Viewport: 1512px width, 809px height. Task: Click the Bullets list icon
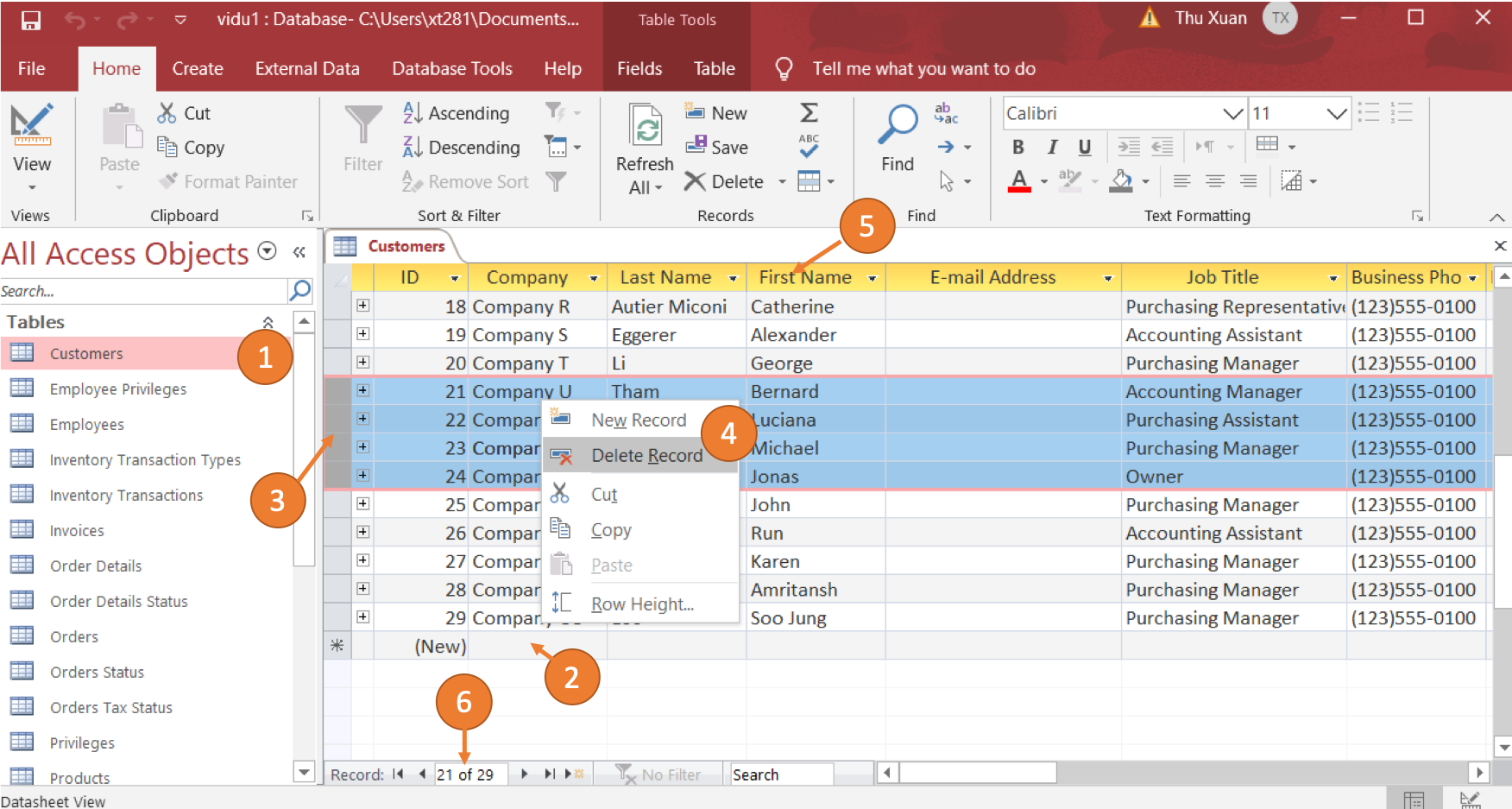[1369, 113]
